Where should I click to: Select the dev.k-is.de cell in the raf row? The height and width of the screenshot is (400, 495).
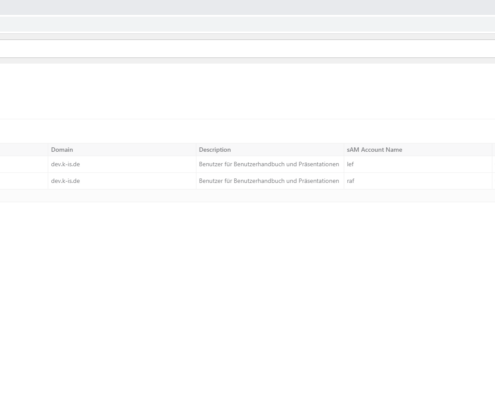pyautogui.click(x=65, y=181)
